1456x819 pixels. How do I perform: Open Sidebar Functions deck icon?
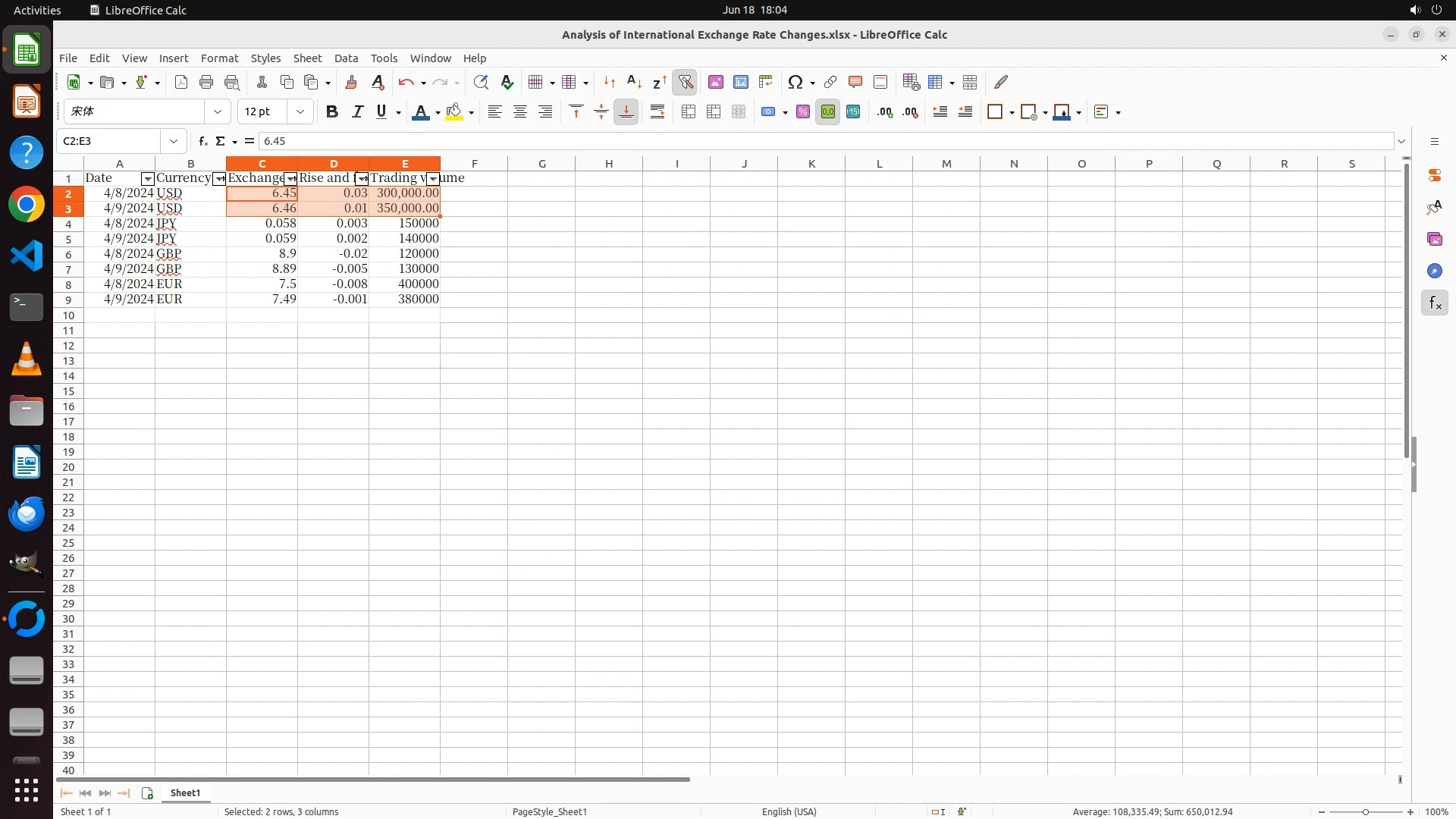pos(1434,303)
